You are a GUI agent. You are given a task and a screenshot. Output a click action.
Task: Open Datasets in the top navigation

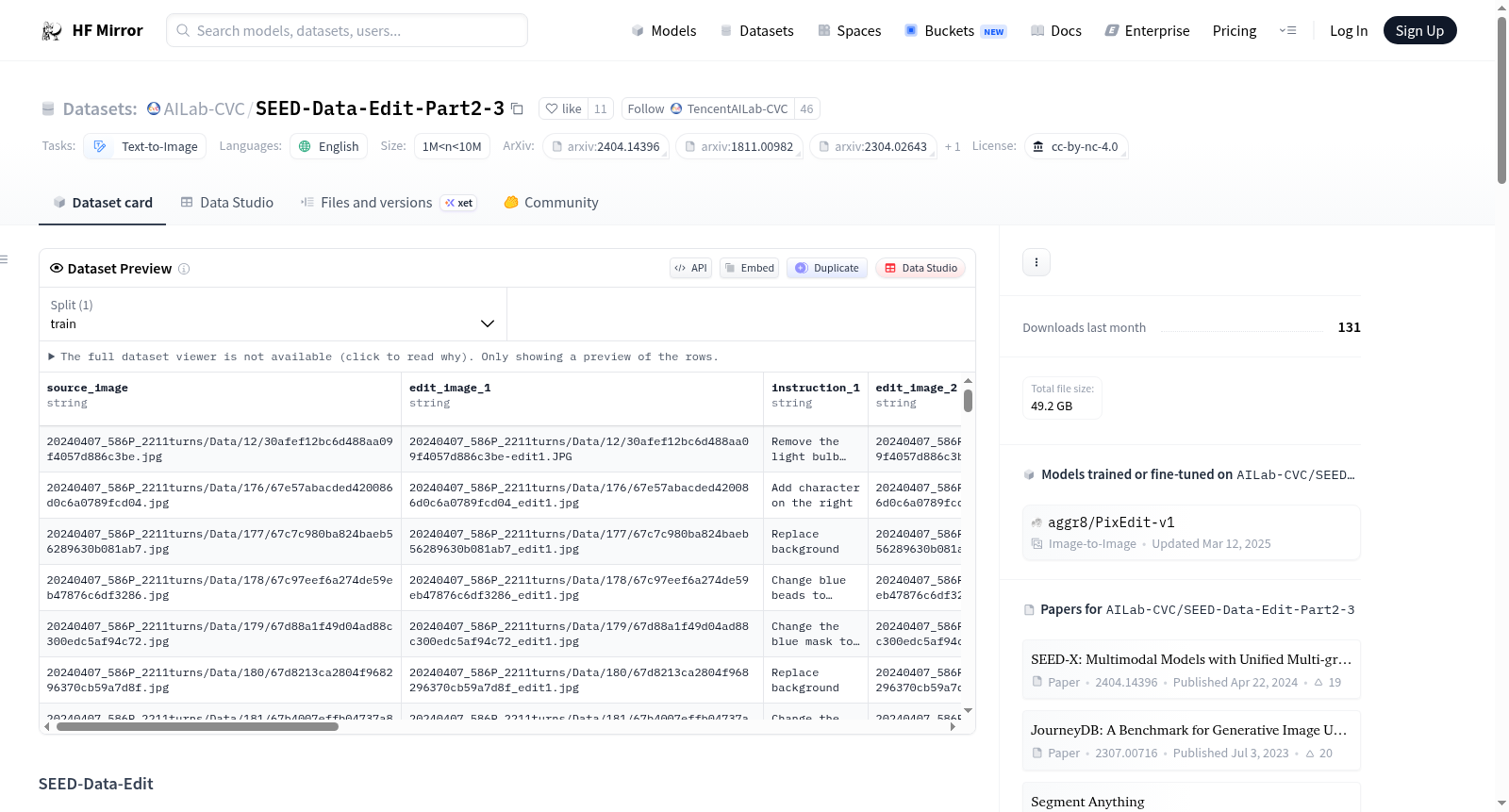pyautogui.click(x=756, y=31)
